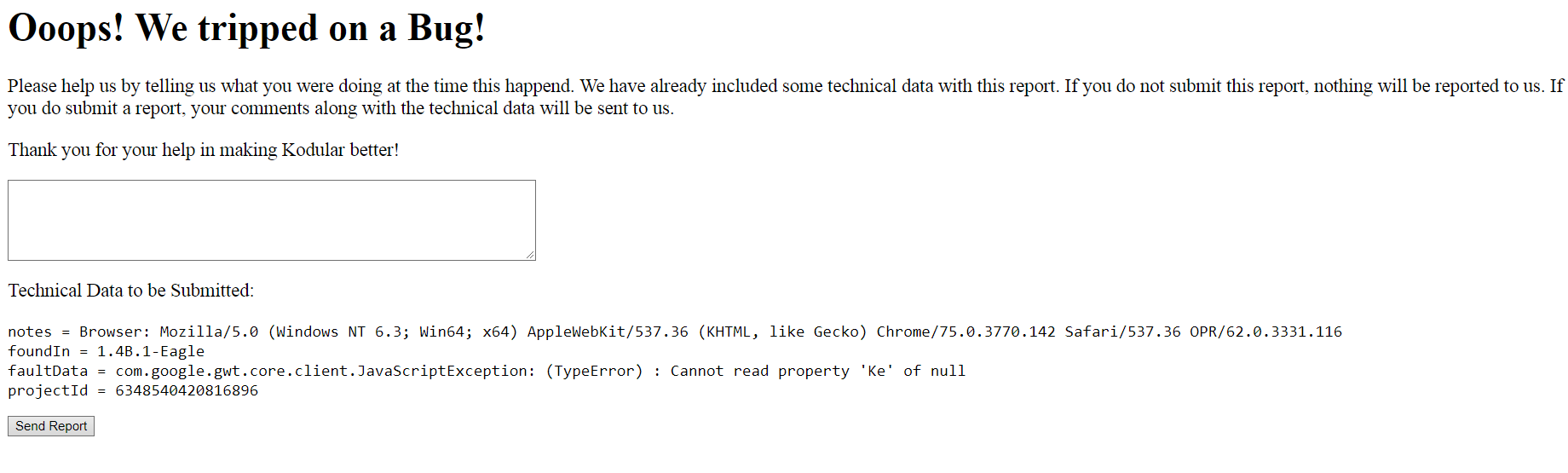Click the "Chrome/75.0.3770.142" browser string
Viewport: 1568px width, 473px height.
pos(966,332)
